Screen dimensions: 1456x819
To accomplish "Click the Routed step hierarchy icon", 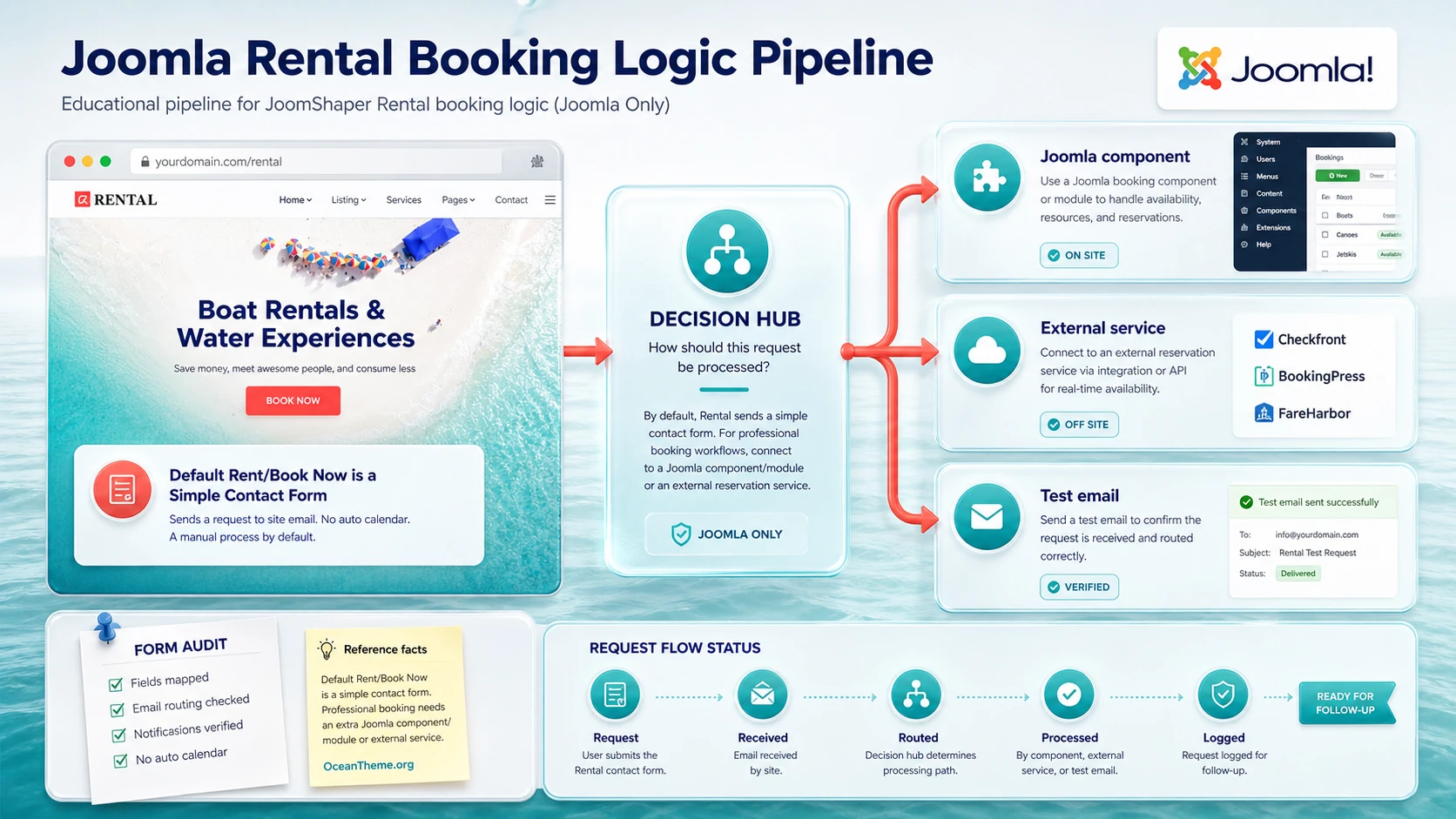I will click(x=916, y=695).
